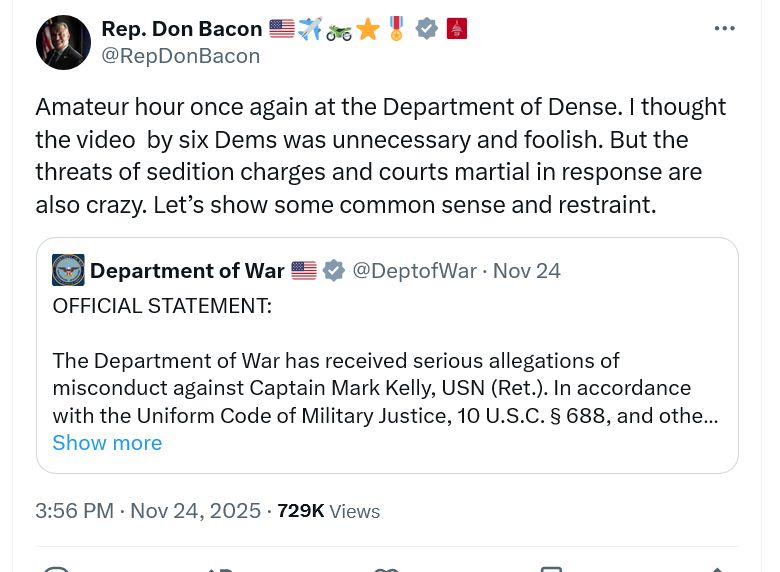Toggle the bookmark icon on the tweet
Image resolution: width=780 pixels, height=572 pixels.
tap(551, 569)
